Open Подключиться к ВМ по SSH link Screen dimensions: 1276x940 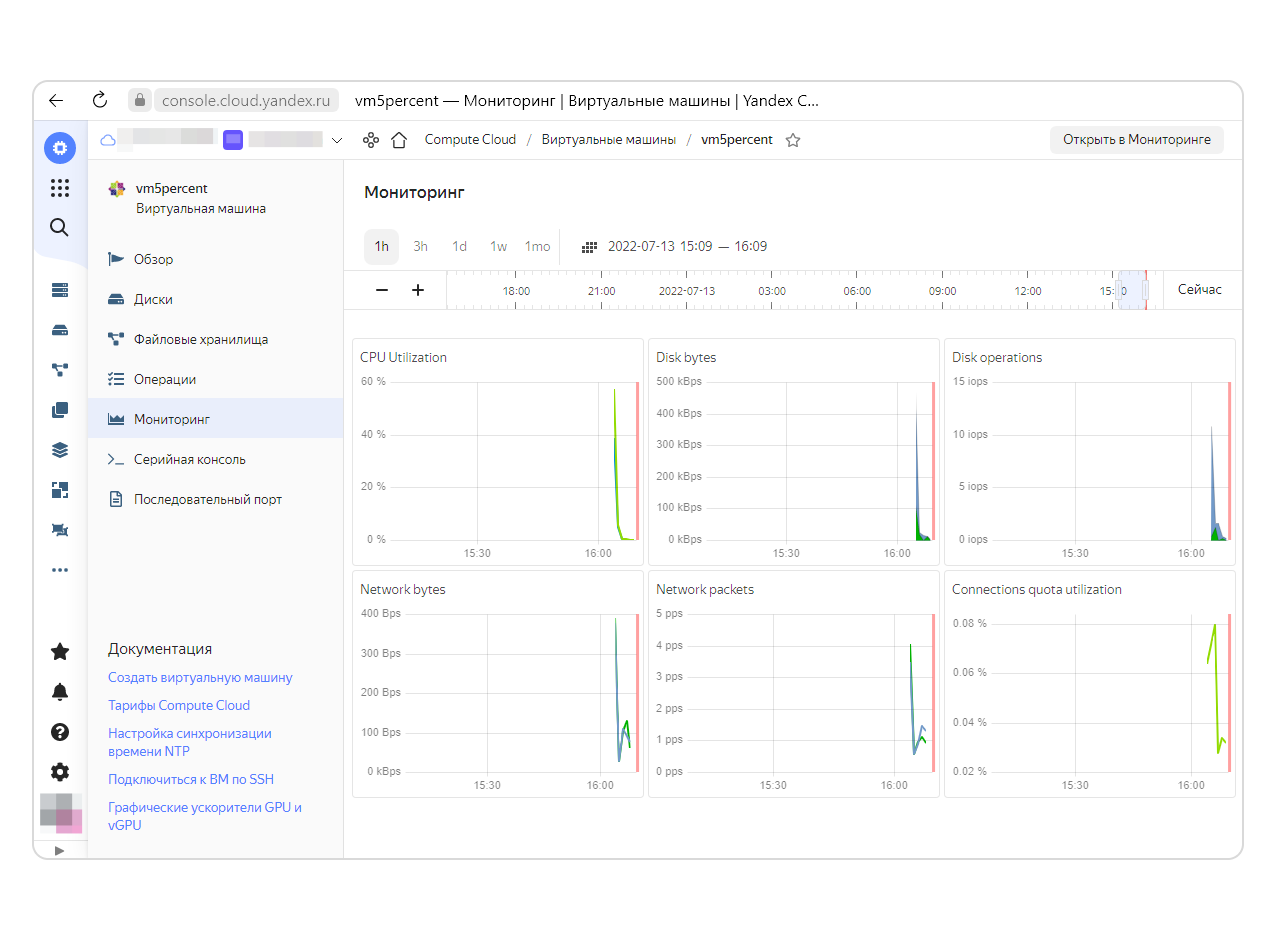191,779
